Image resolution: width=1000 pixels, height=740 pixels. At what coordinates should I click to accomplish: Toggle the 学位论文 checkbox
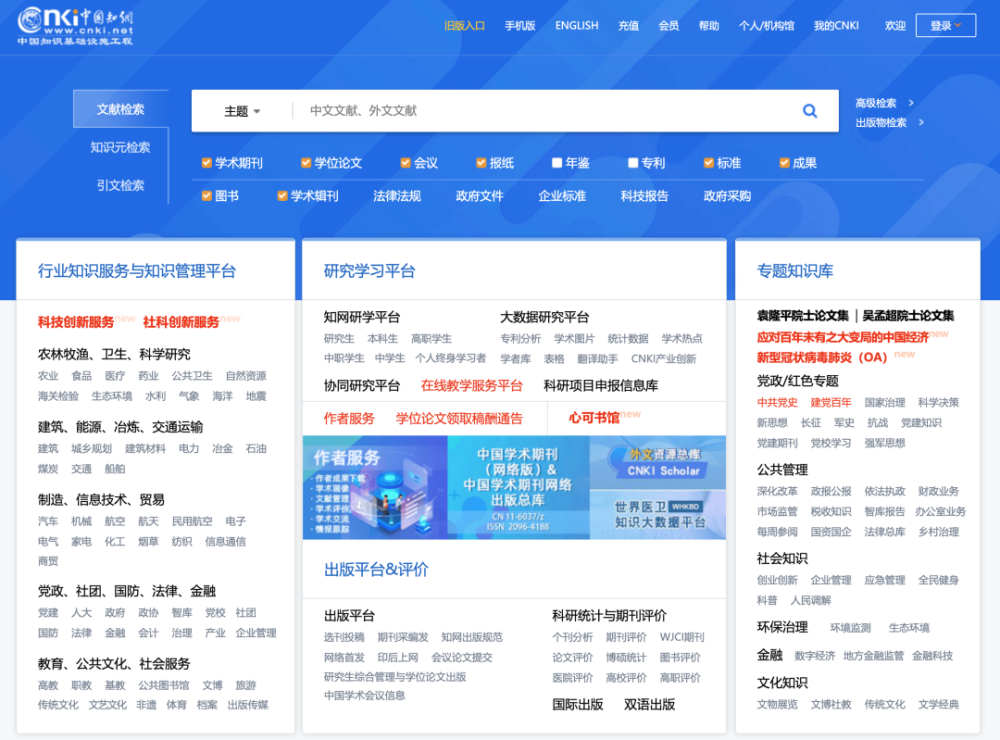pos(306,163)
